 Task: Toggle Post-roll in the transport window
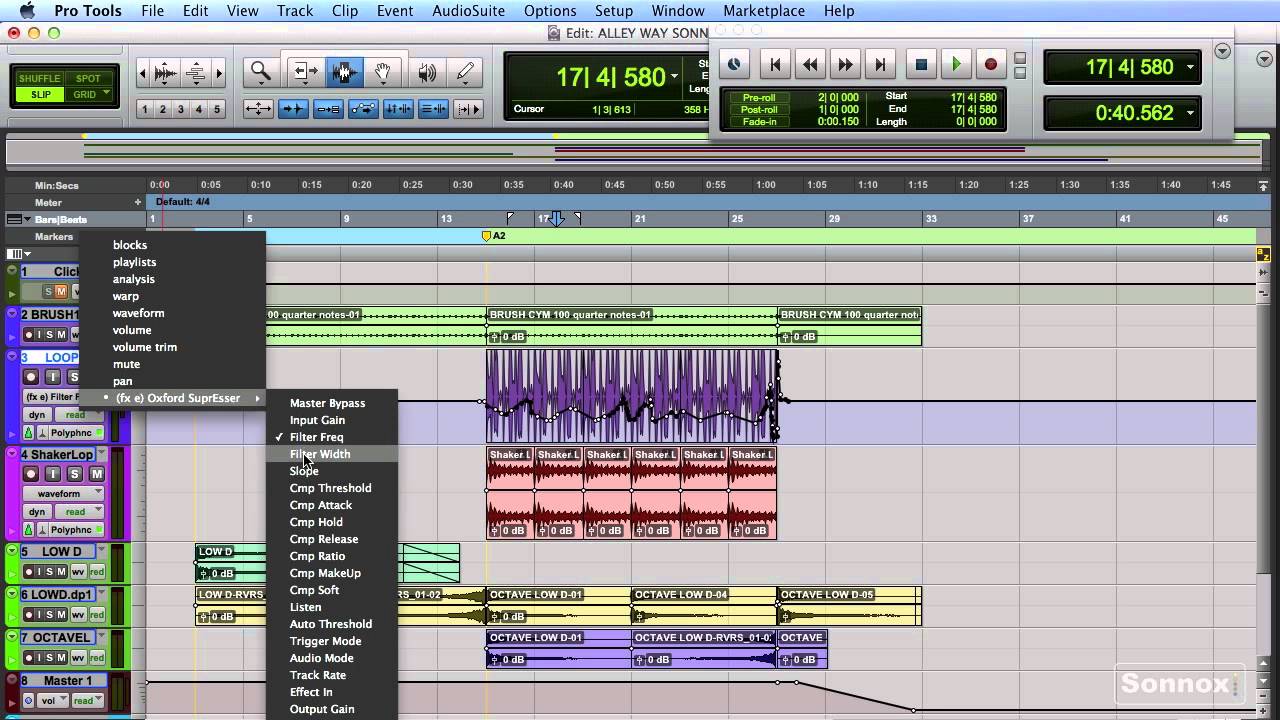point(759,109)
